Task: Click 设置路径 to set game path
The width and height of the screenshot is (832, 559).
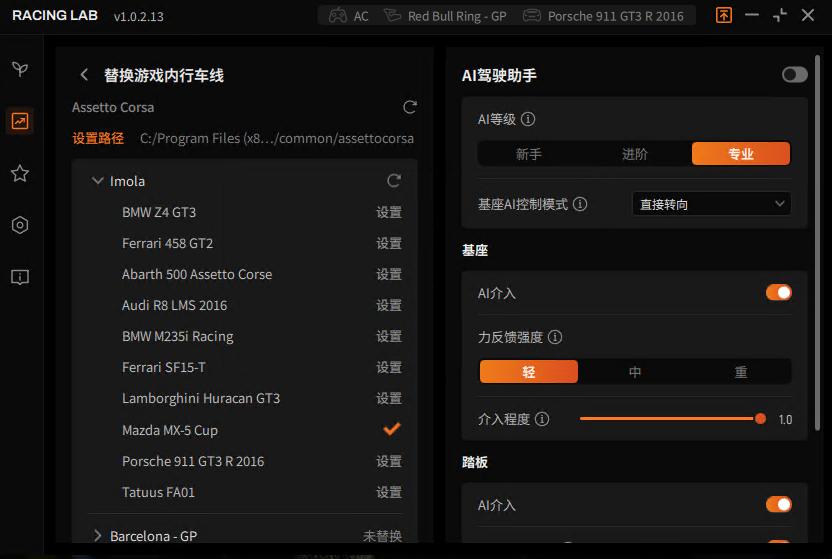Action: point(98,138)
